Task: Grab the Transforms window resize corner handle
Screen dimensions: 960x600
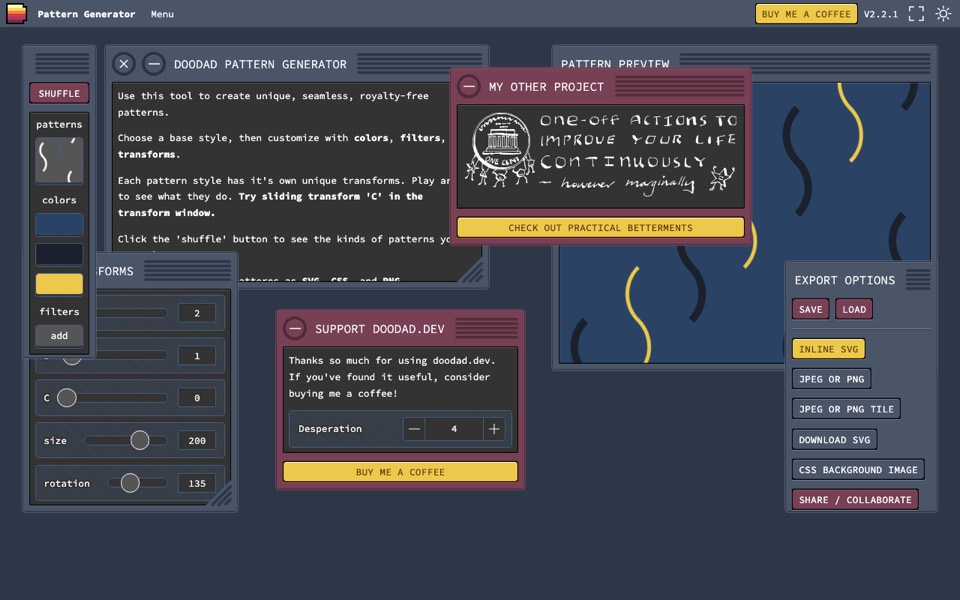Action: pos(222,495)
